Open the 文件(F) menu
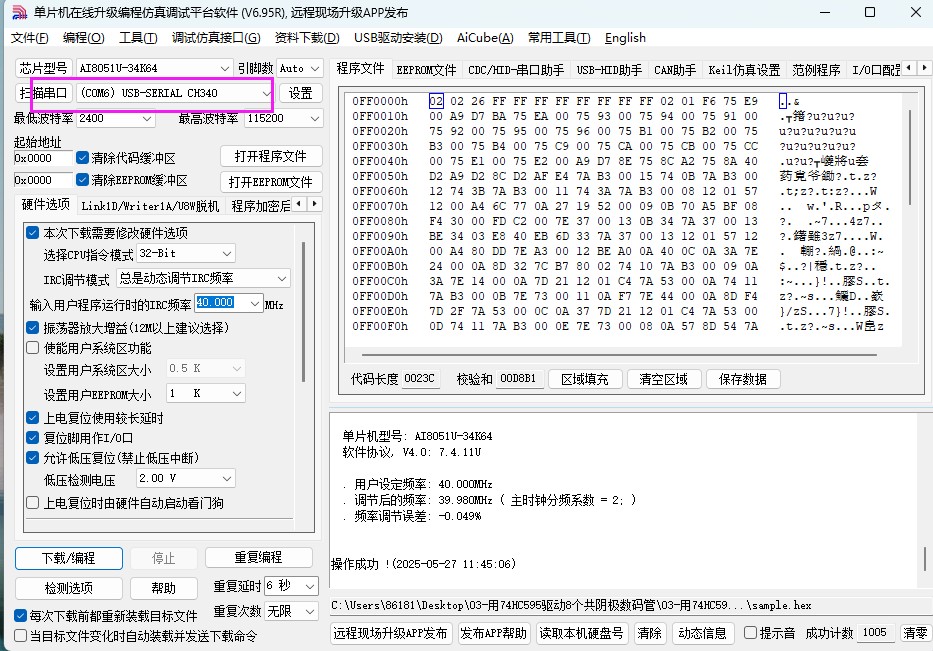The height and width of the screenshot is (651, 933). [29, 38]
